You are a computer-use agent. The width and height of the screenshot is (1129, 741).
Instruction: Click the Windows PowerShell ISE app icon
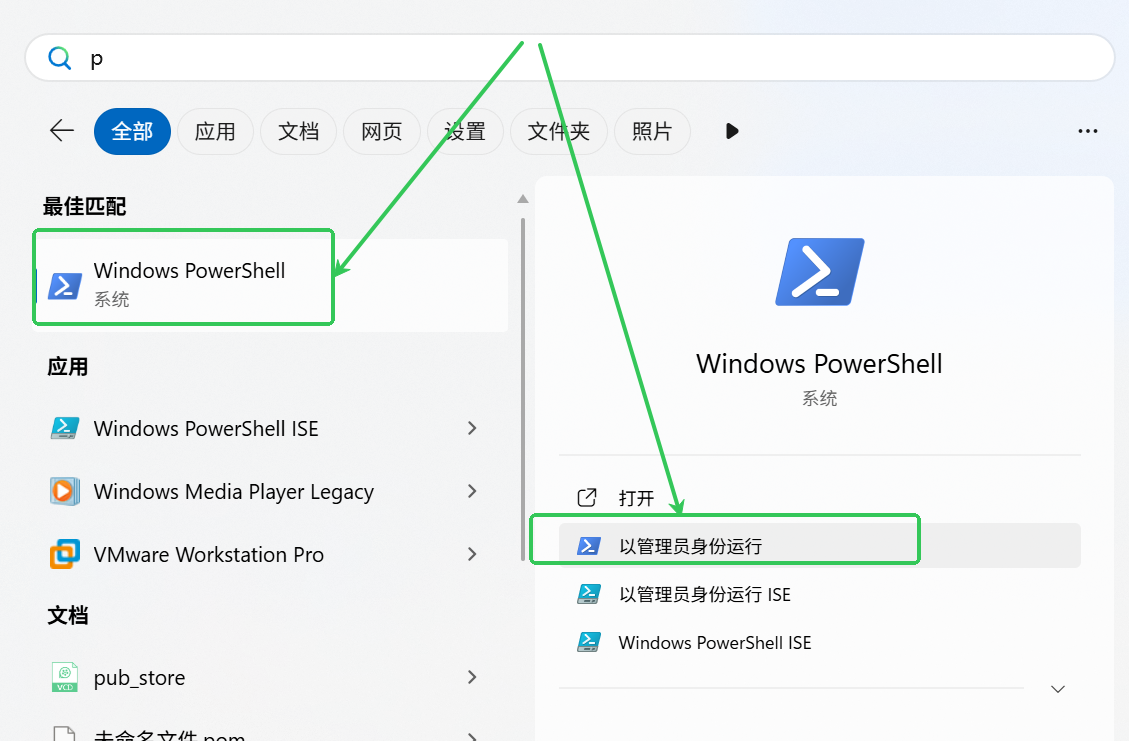tap(65, 428)
